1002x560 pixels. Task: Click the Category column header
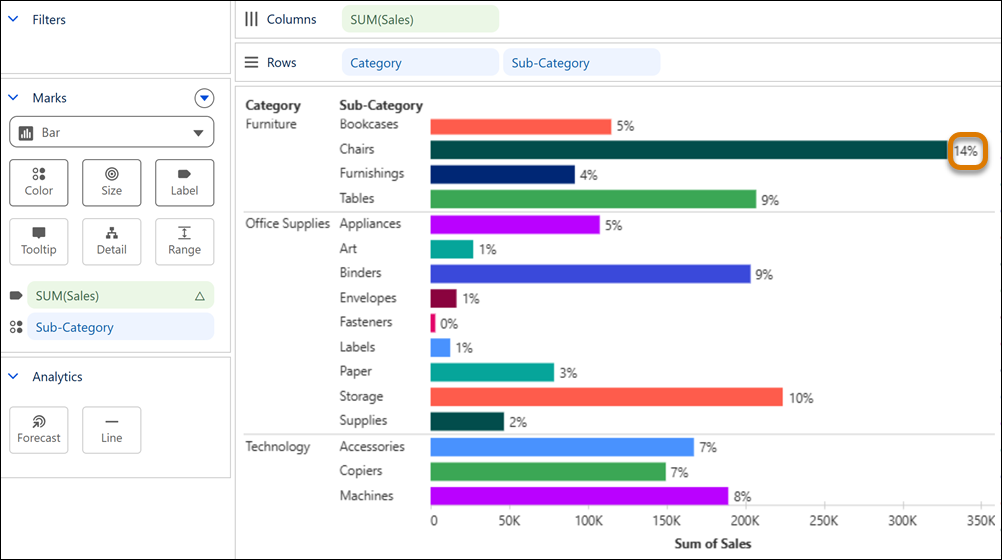(x=273, y=105)
